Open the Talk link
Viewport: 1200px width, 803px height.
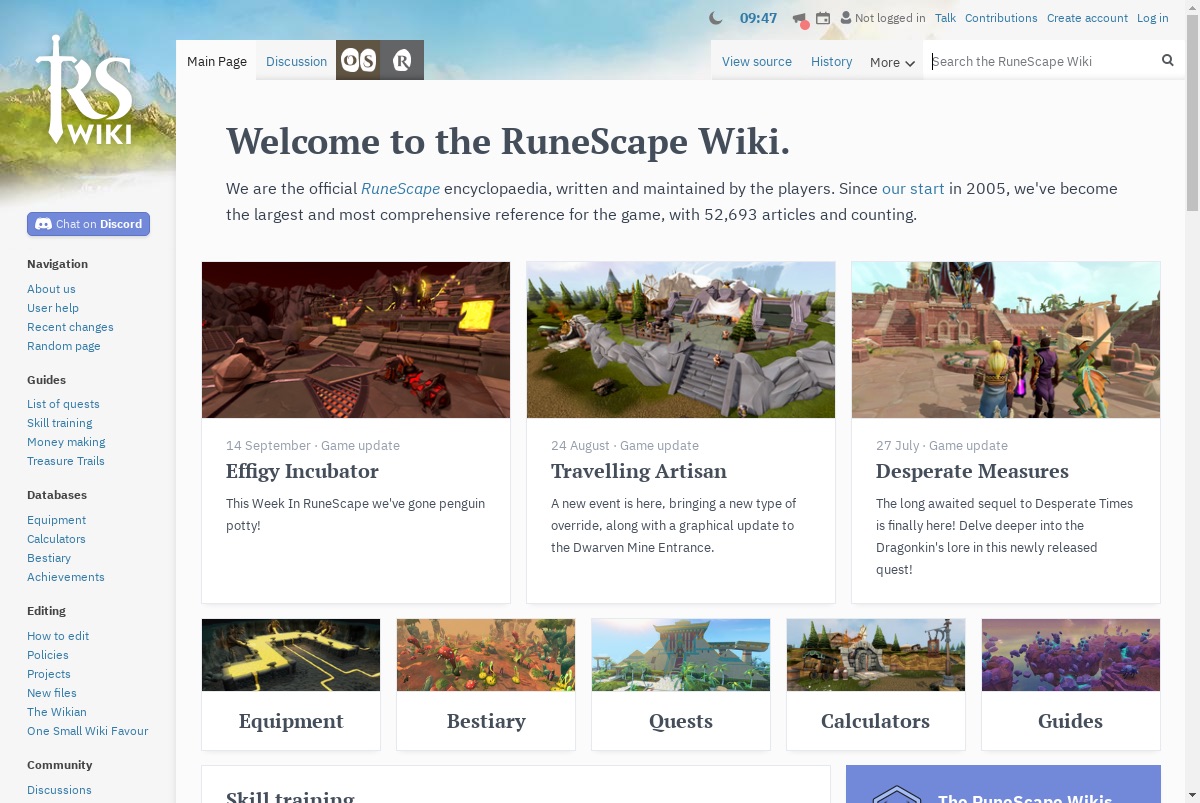945,18
